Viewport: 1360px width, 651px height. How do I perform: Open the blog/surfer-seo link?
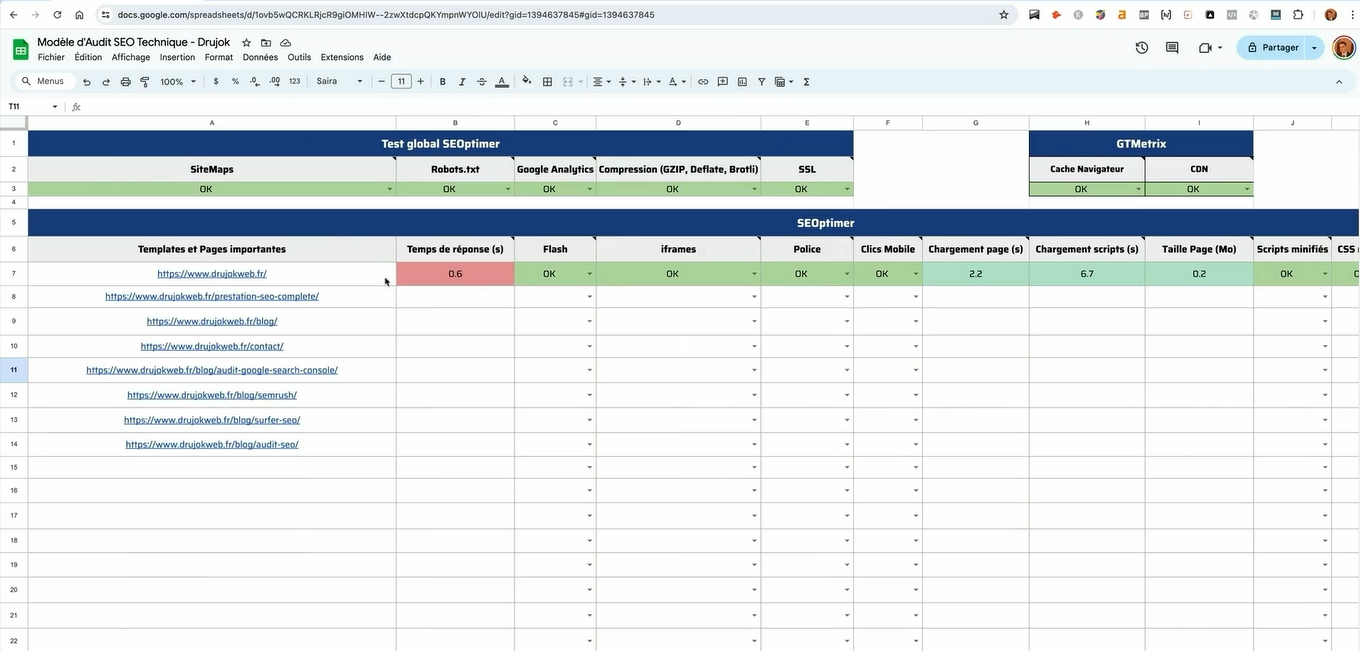[212, 420]
